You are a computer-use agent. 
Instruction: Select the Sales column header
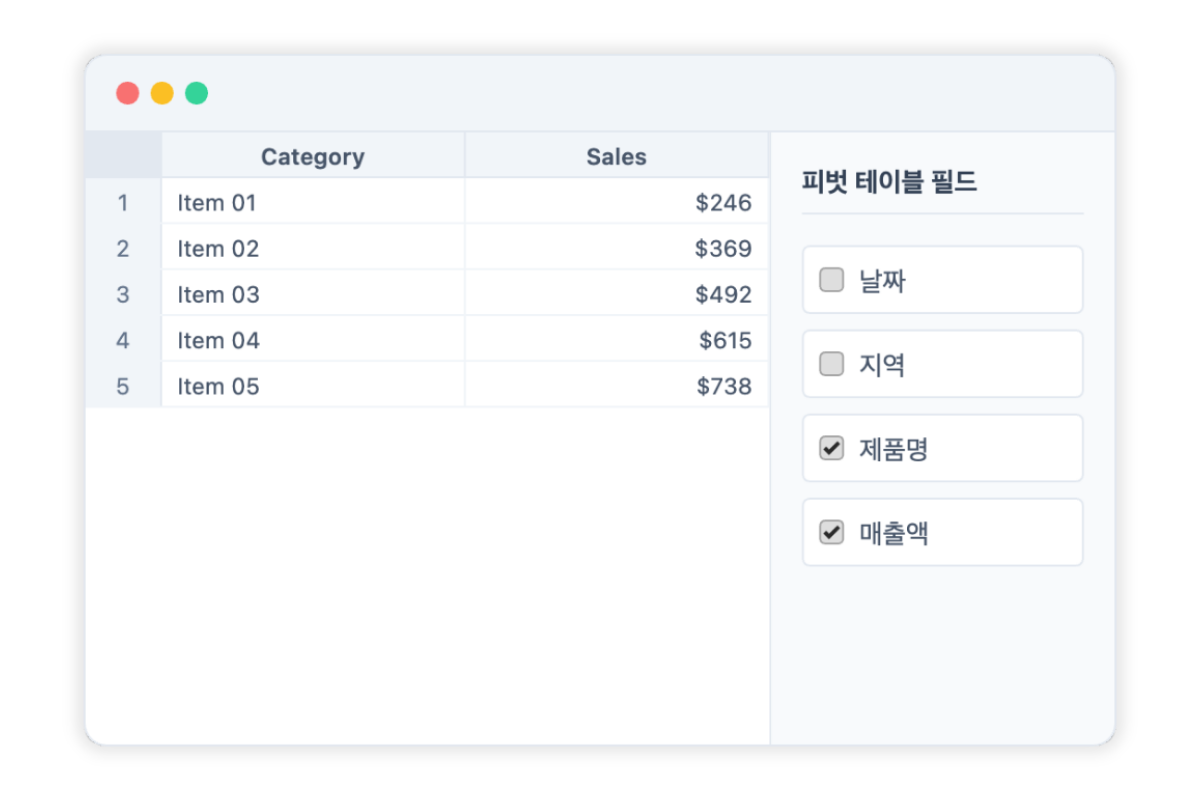[x=617, y=156]
